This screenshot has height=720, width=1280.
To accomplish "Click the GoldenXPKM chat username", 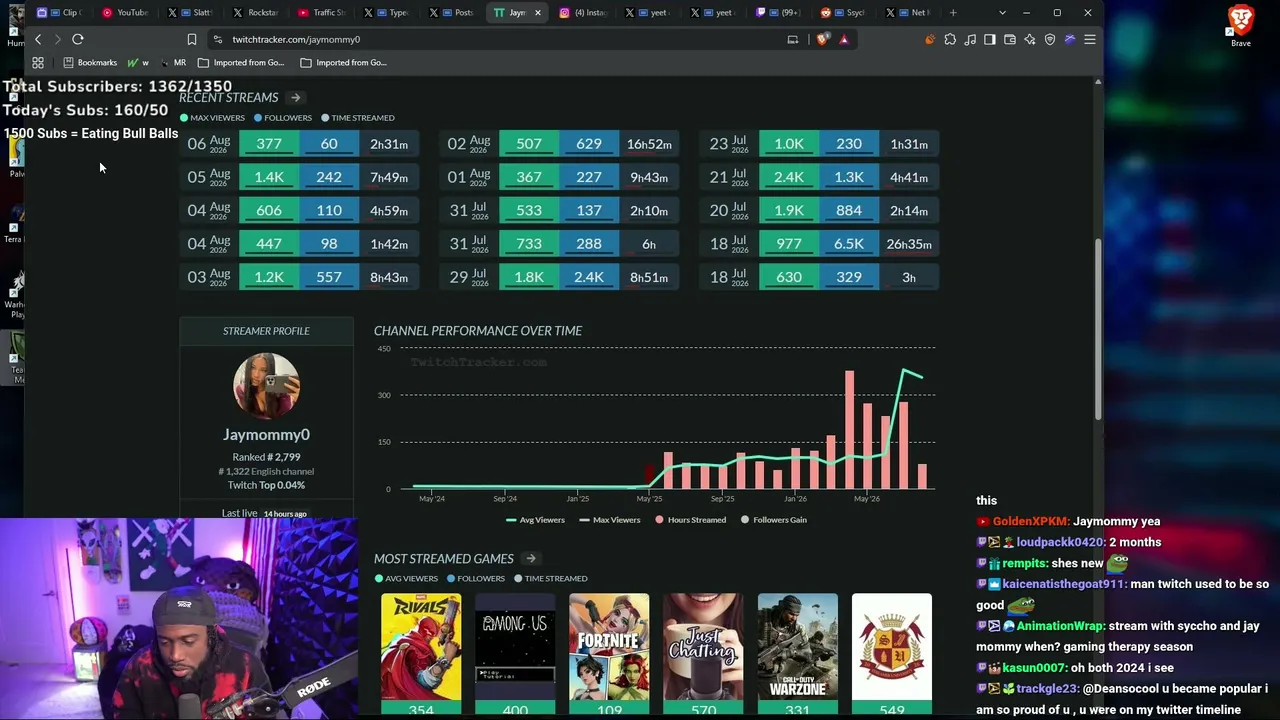I will [1030, 521].
